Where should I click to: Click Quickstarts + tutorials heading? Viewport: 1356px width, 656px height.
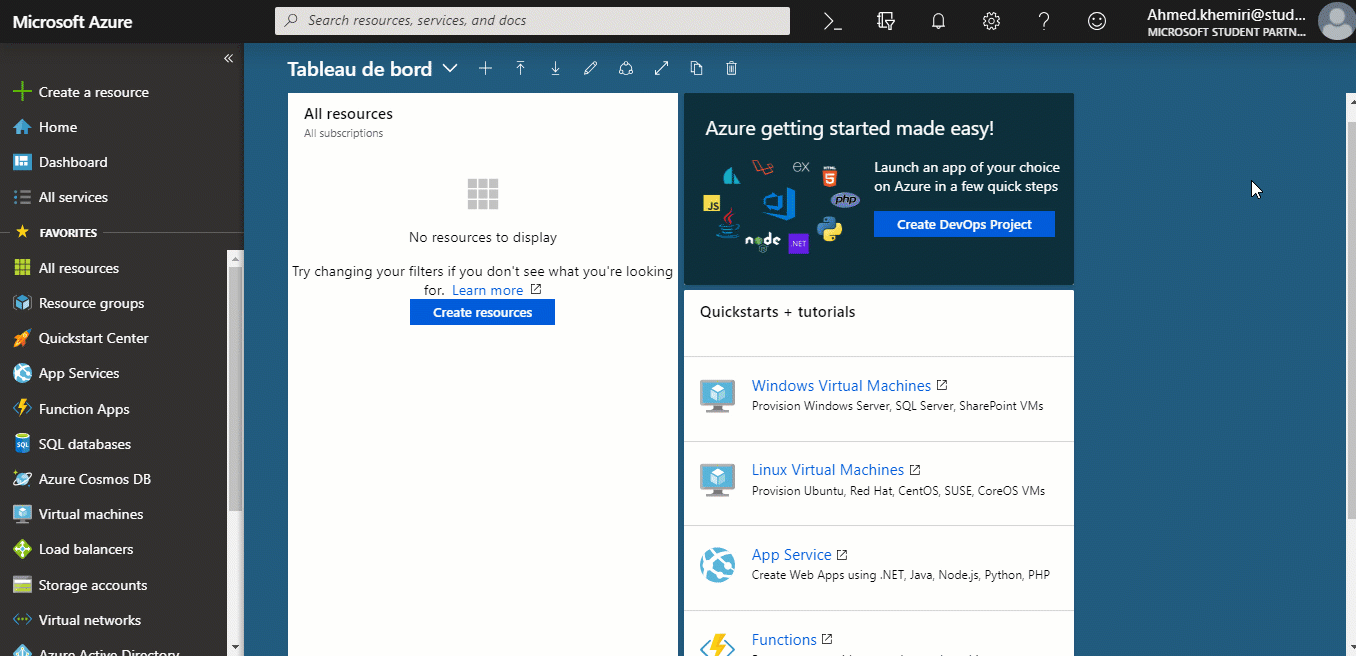[777, 312]
